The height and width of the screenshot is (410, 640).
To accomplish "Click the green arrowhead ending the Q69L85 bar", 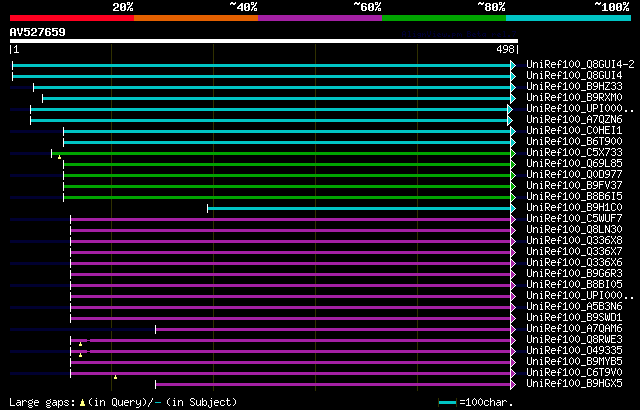I will [513, 164].
